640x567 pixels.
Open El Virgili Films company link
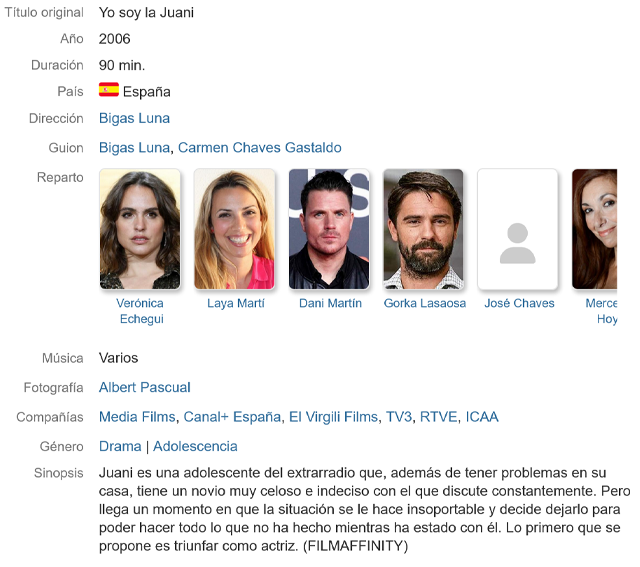click(333, 417)
